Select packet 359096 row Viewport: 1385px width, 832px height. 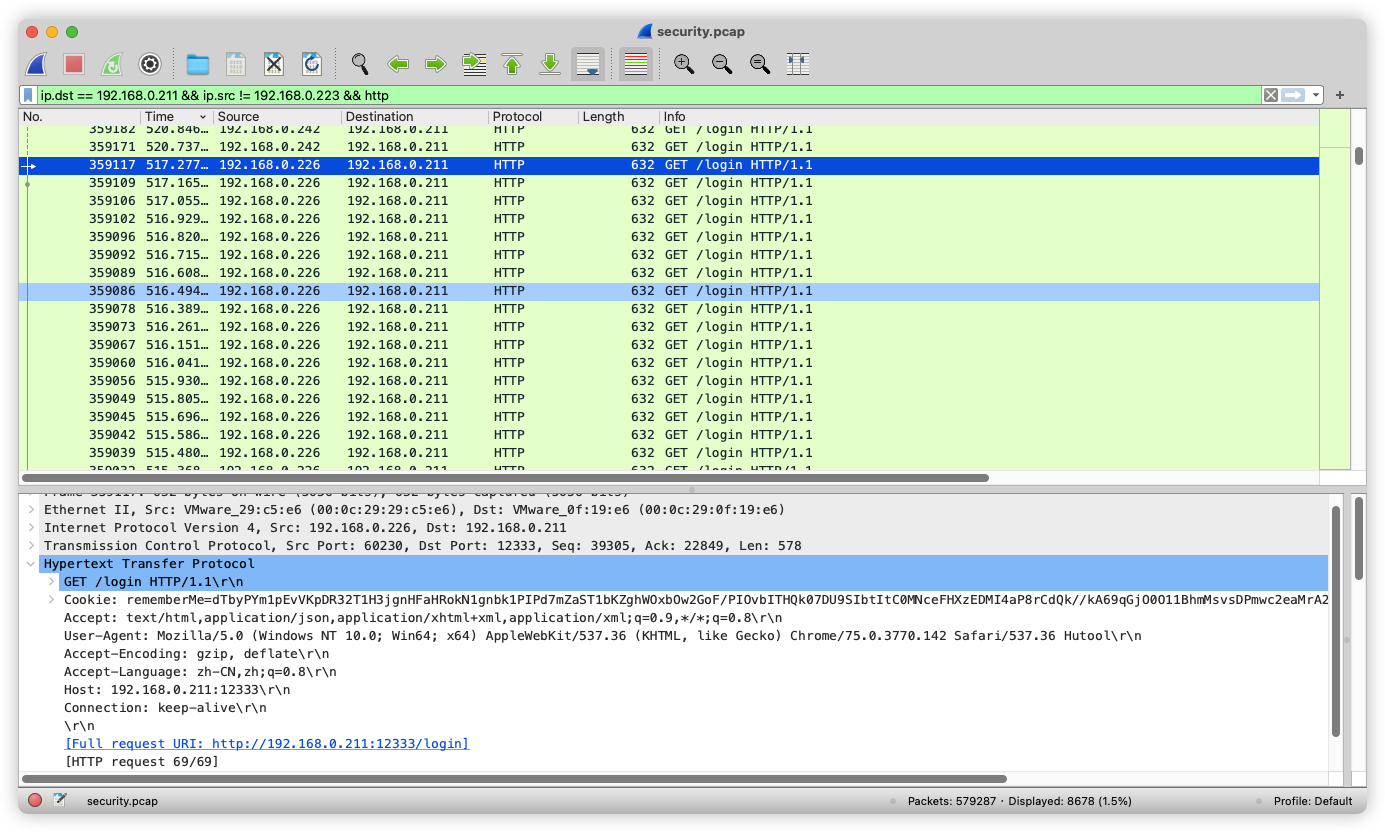(669, 237)
